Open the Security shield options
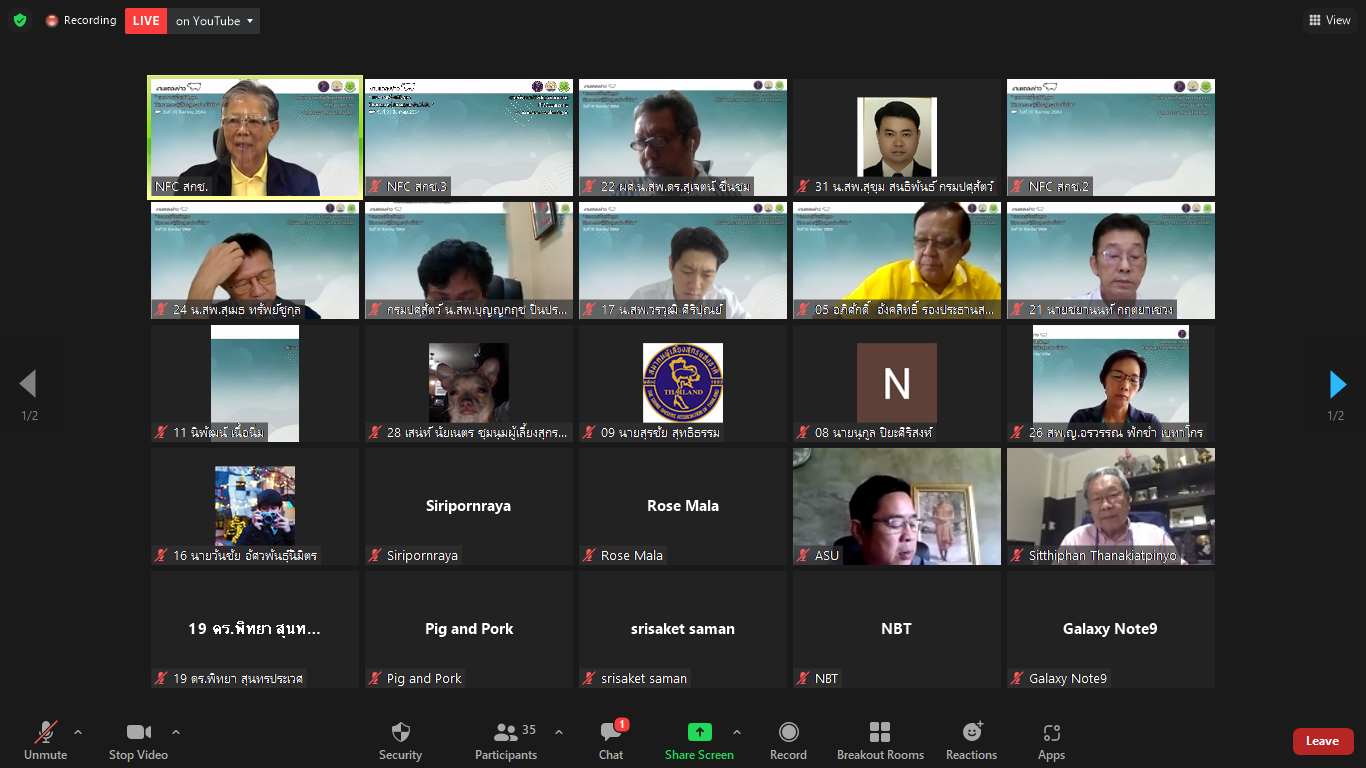1366x768 pixels. pyautogui.click(x=400, y=741)
